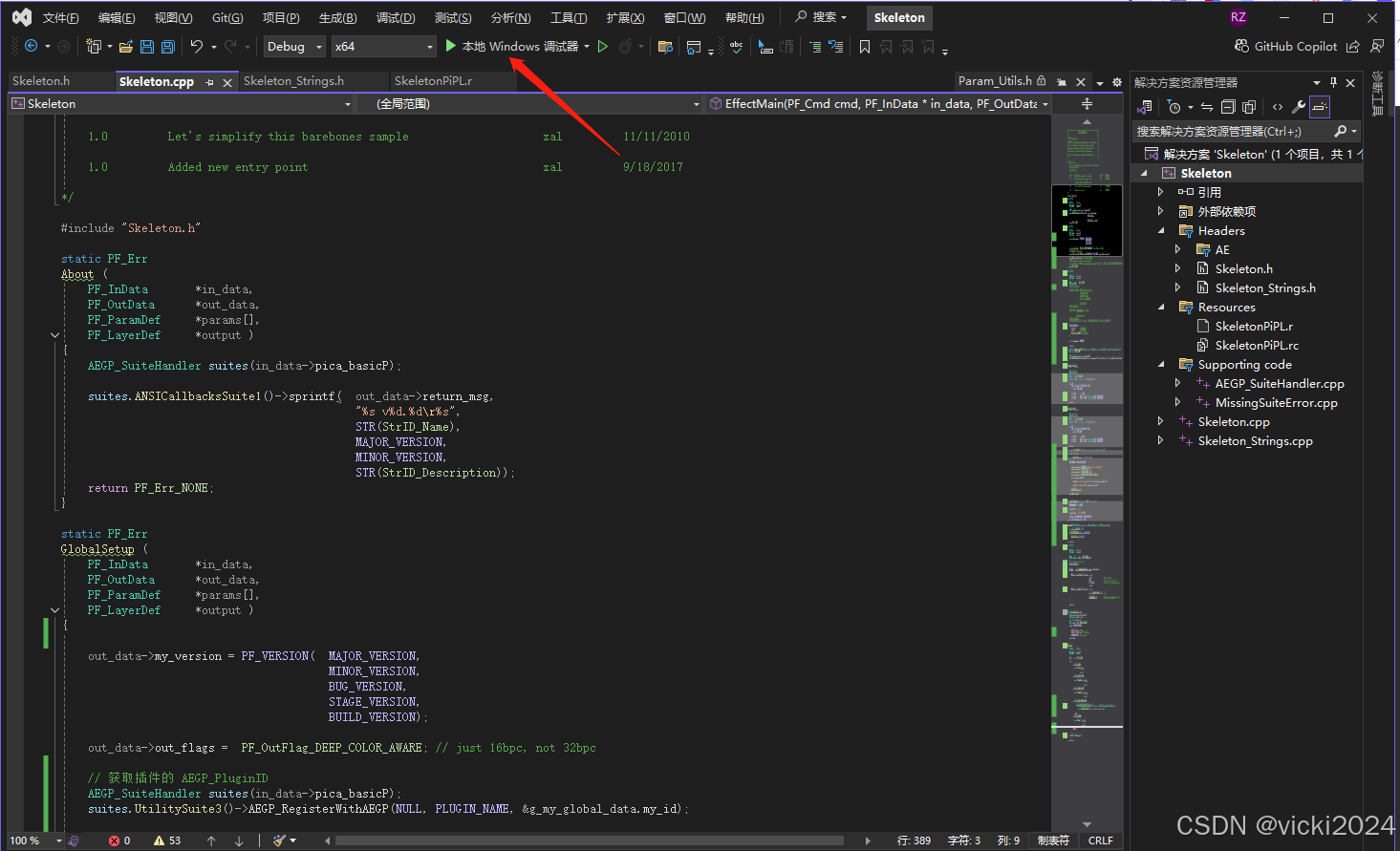Screen dimensions: 1400x851
Task: Click the Open File folder icon
Action: [x=126, y=46]
